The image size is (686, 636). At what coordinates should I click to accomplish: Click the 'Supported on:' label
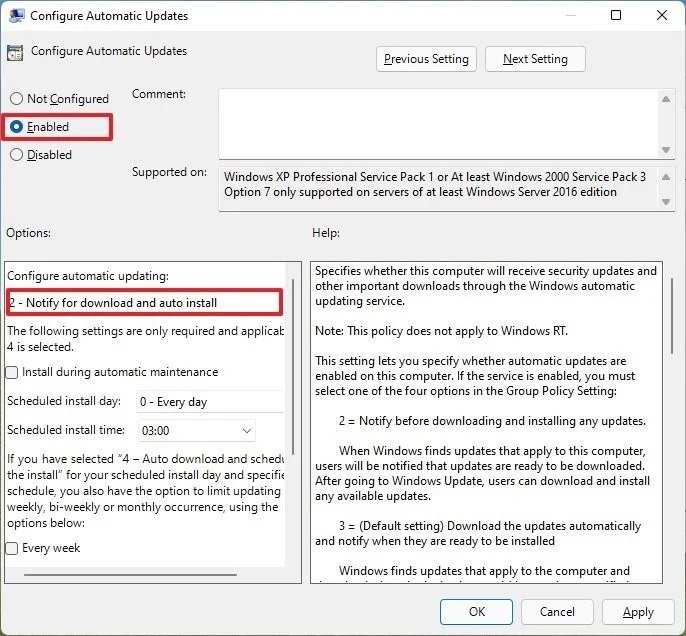(169, 172)
